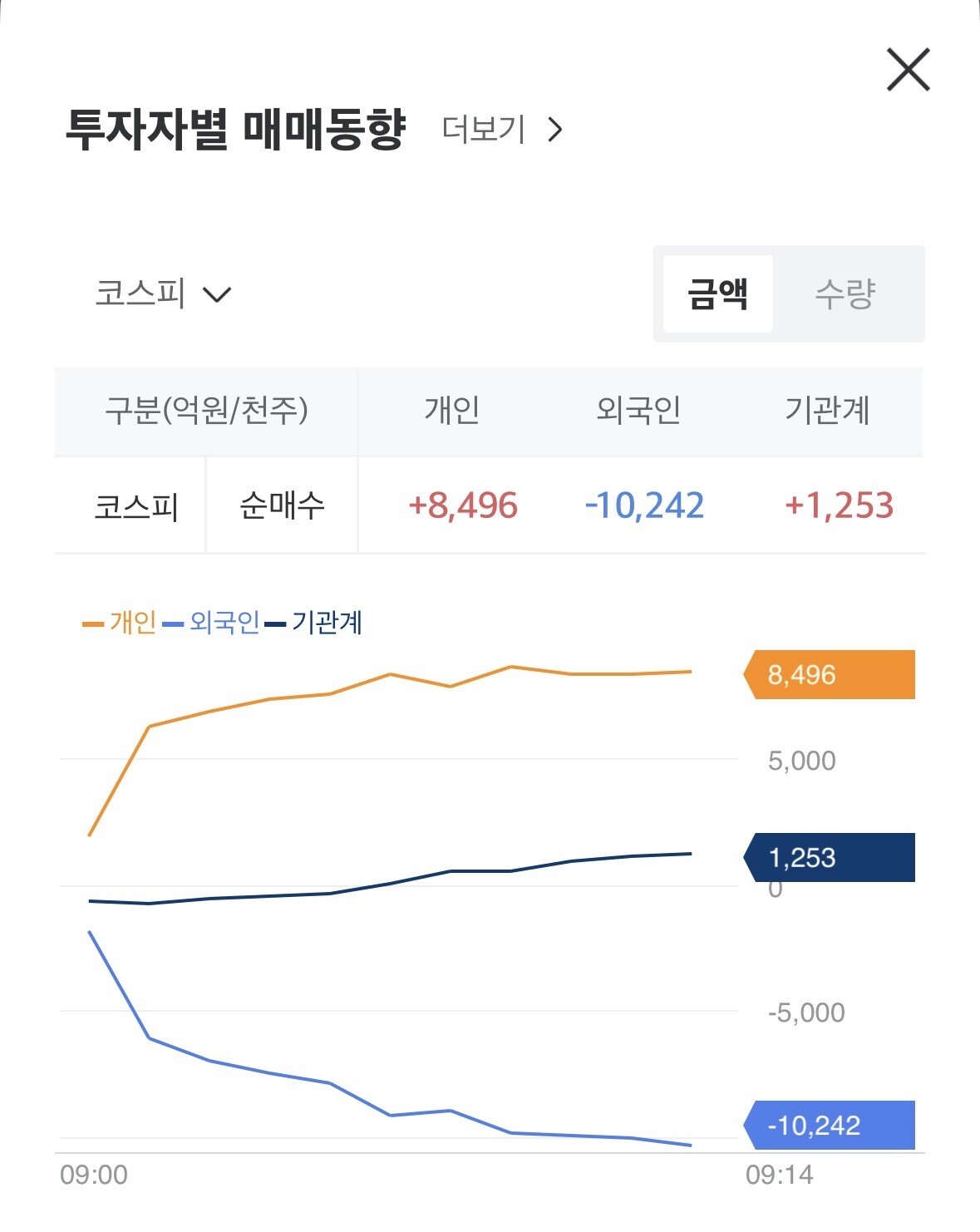The width and height of the screenshot is (980, 1232).
Task: Close the investor trading trends panel
Action: pos(908,69)
